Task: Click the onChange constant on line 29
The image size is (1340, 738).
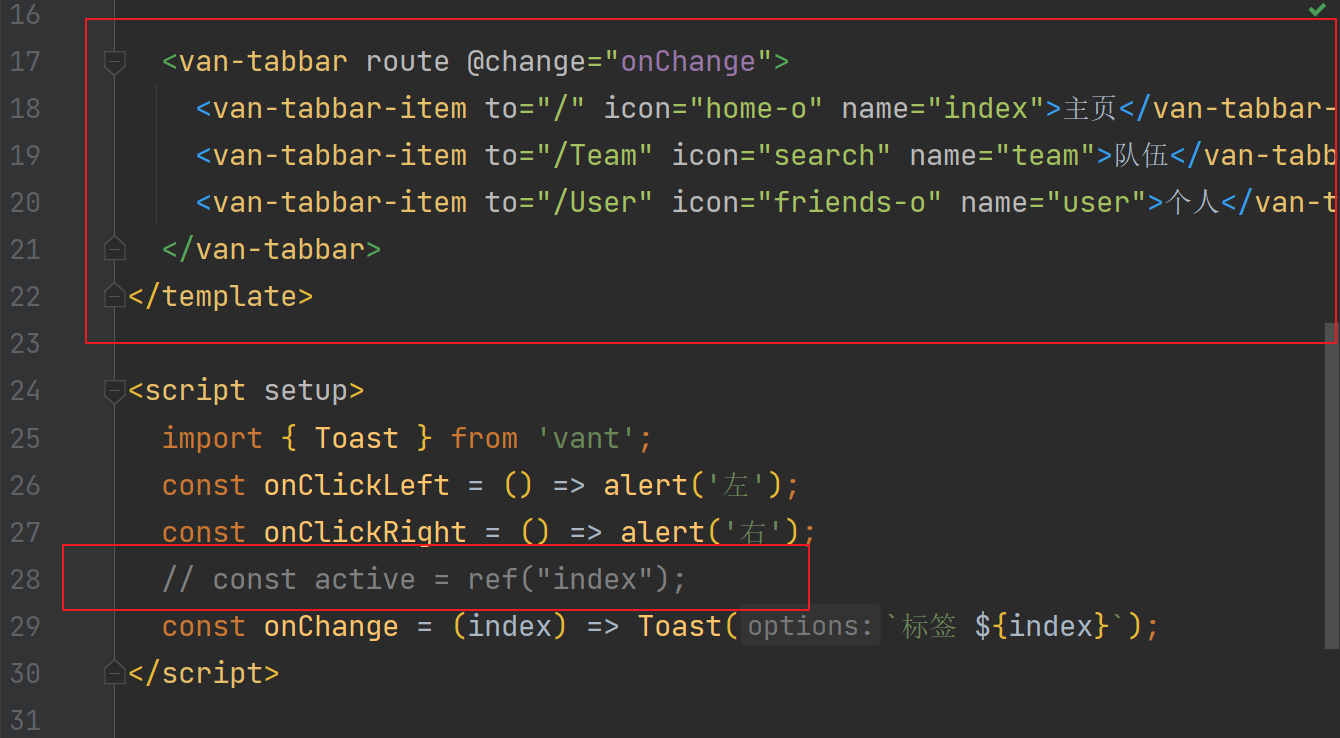Action: (330, 627)
